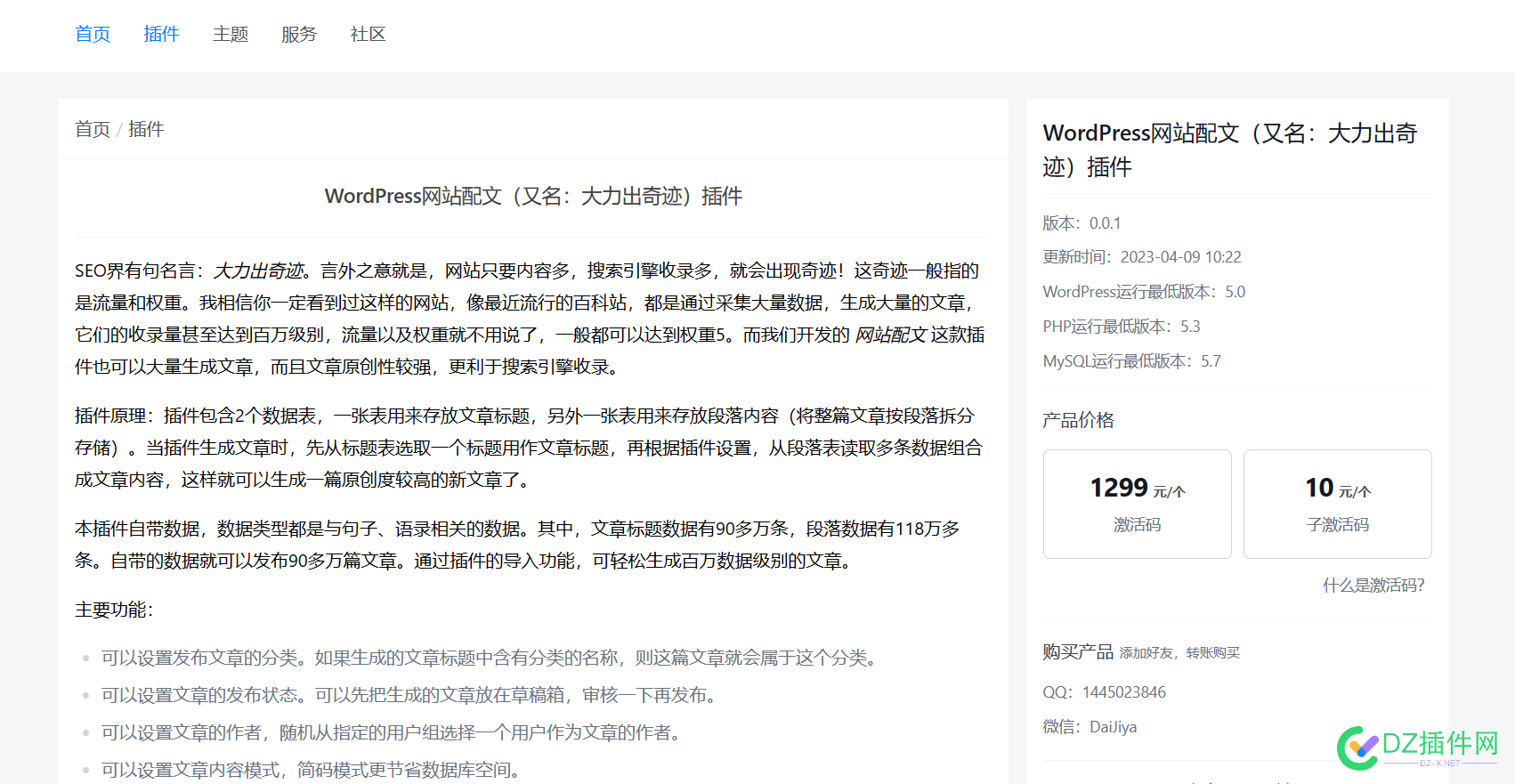The width and height of the screenshot is (1515, 784).
Task: Click WordPress运行最低版本: 5.0 line
Action: pos(1144,292)
